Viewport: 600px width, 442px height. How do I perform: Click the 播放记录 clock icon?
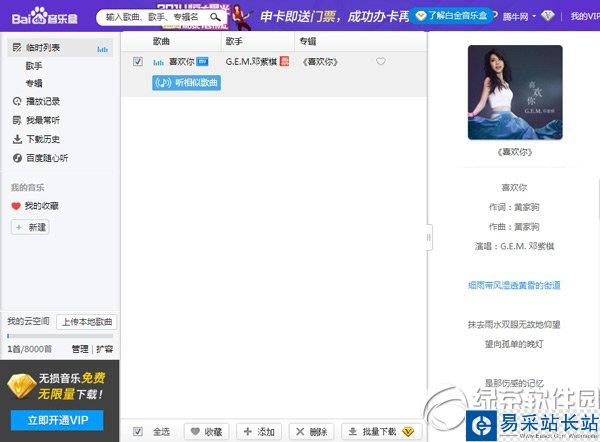(x=17, y=101)
